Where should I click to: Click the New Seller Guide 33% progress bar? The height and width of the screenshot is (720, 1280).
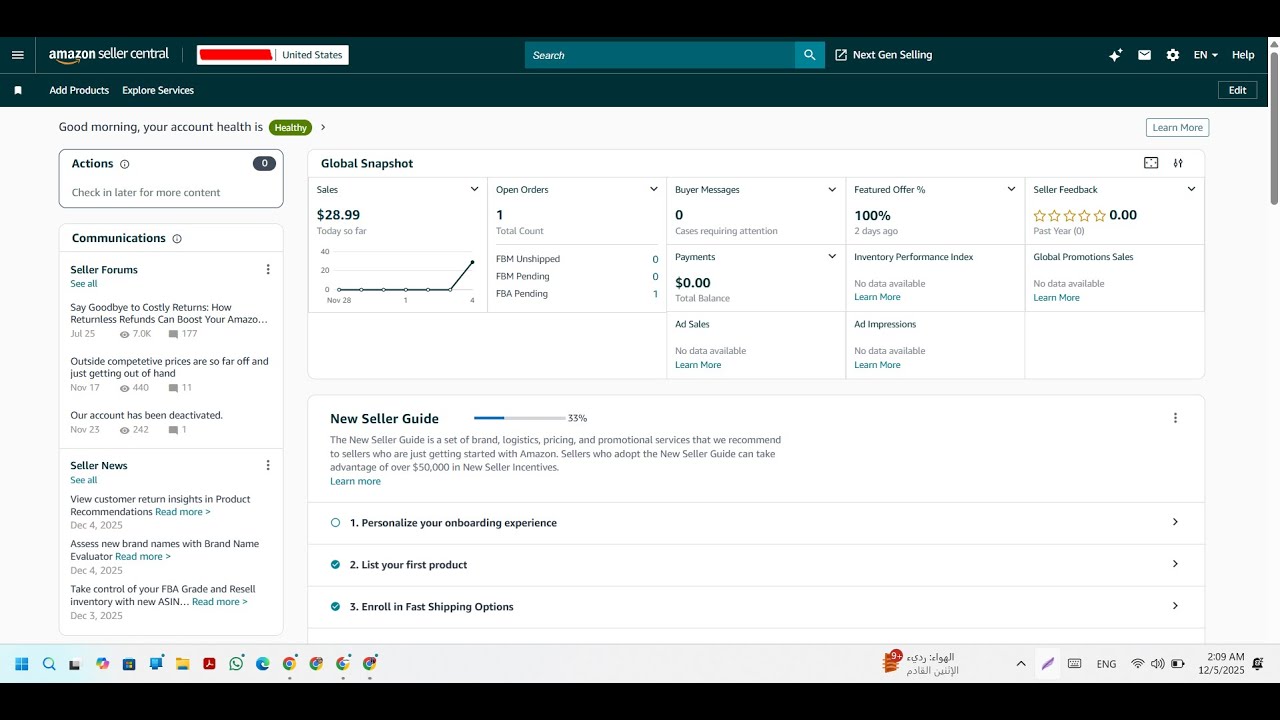click(x=520, y=418)
